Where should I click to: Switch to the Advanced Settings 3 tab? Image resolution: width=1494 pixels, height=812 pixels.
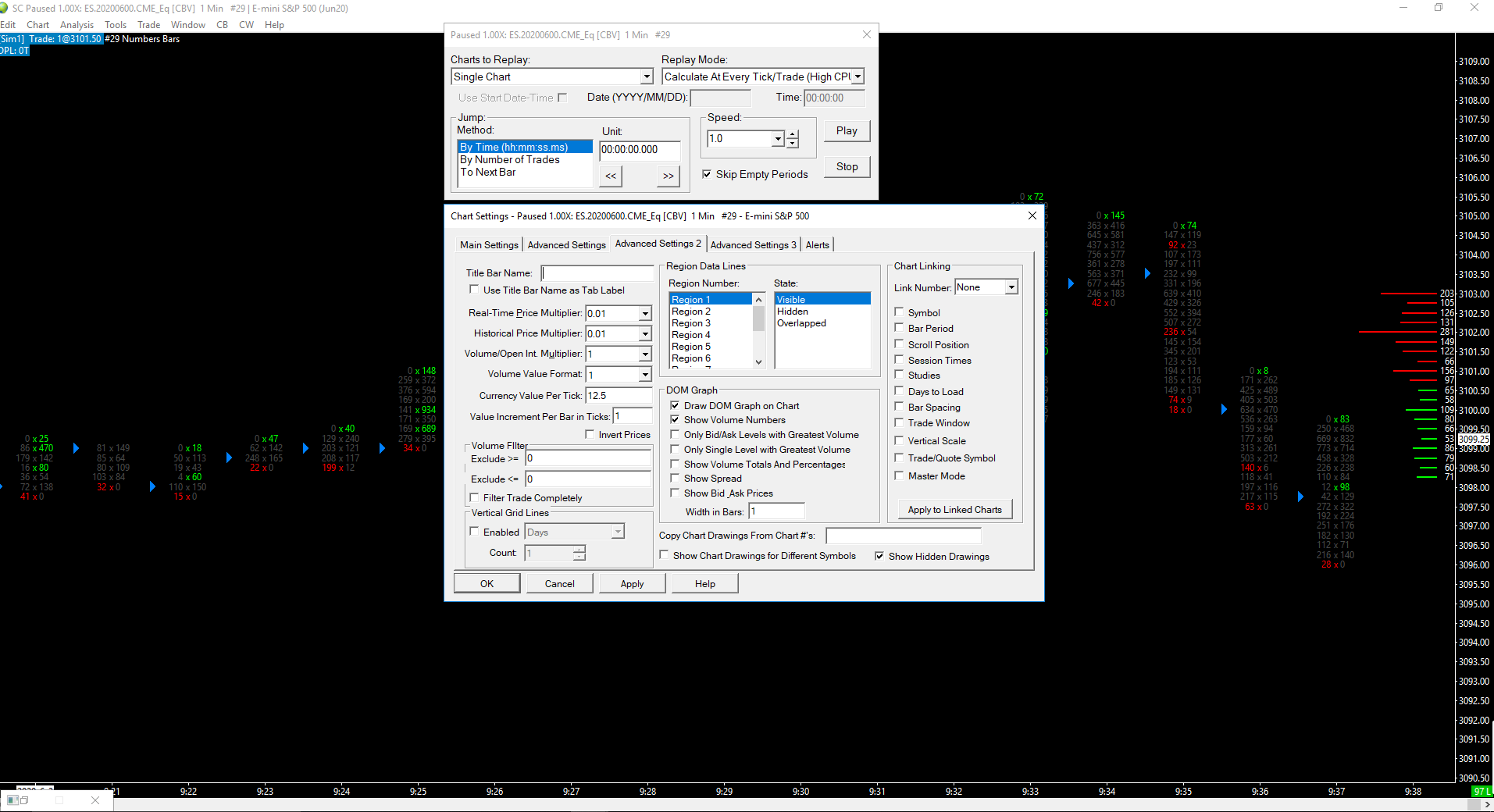(x=753, y=244)
